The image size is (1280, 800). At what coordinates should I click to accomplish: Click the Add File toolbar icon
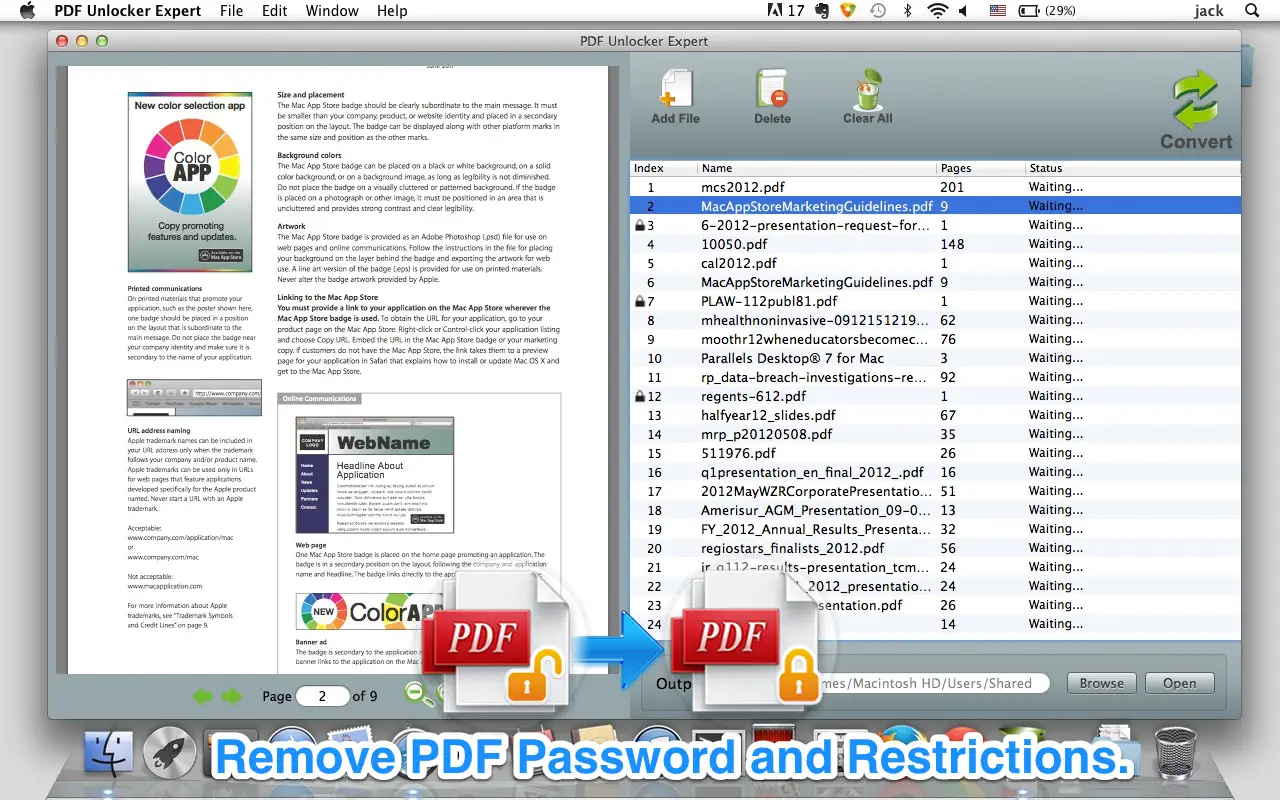676,88
